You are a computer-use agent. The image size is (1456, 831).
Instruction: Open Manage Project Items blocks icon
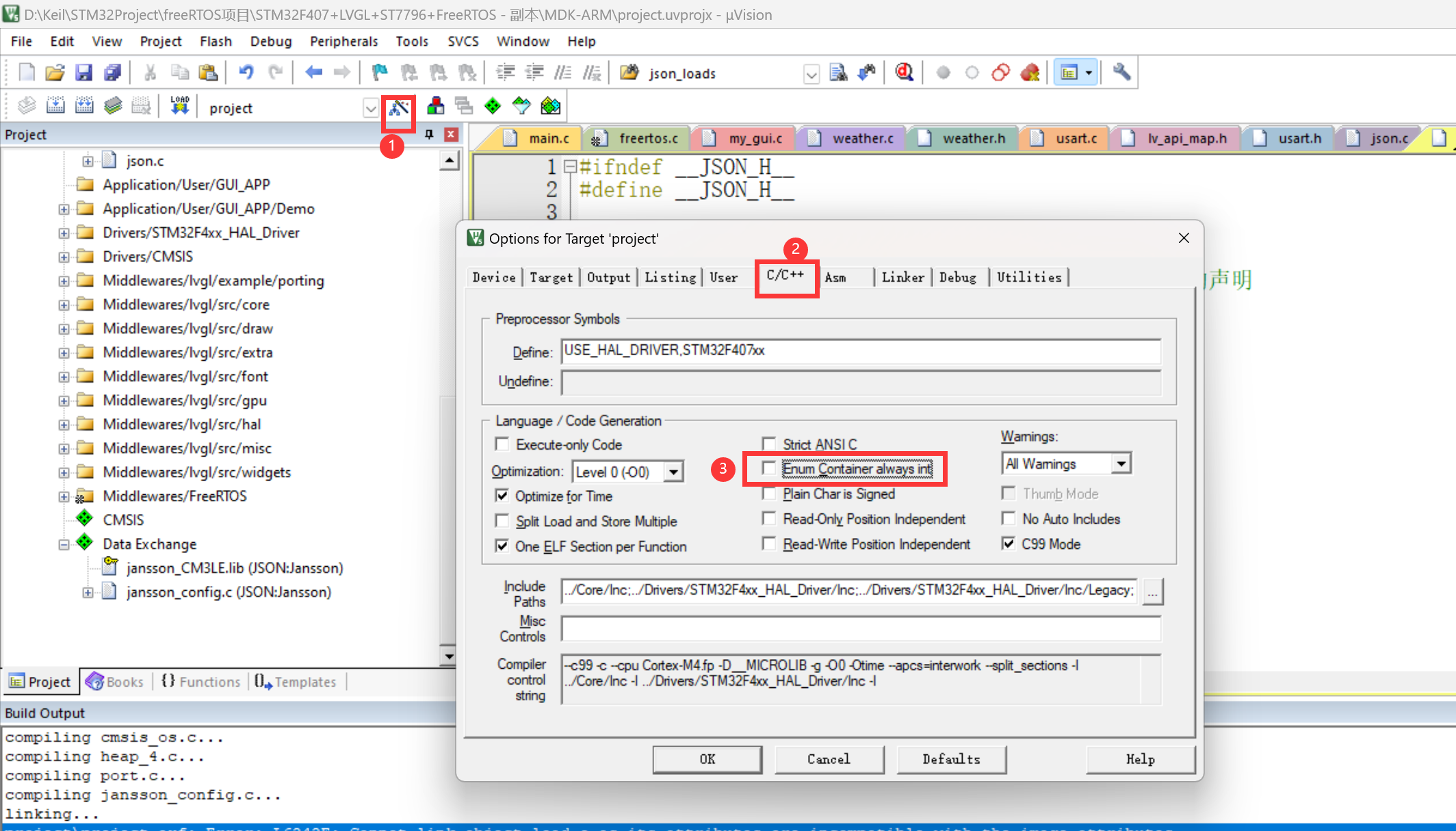[435, 106]
